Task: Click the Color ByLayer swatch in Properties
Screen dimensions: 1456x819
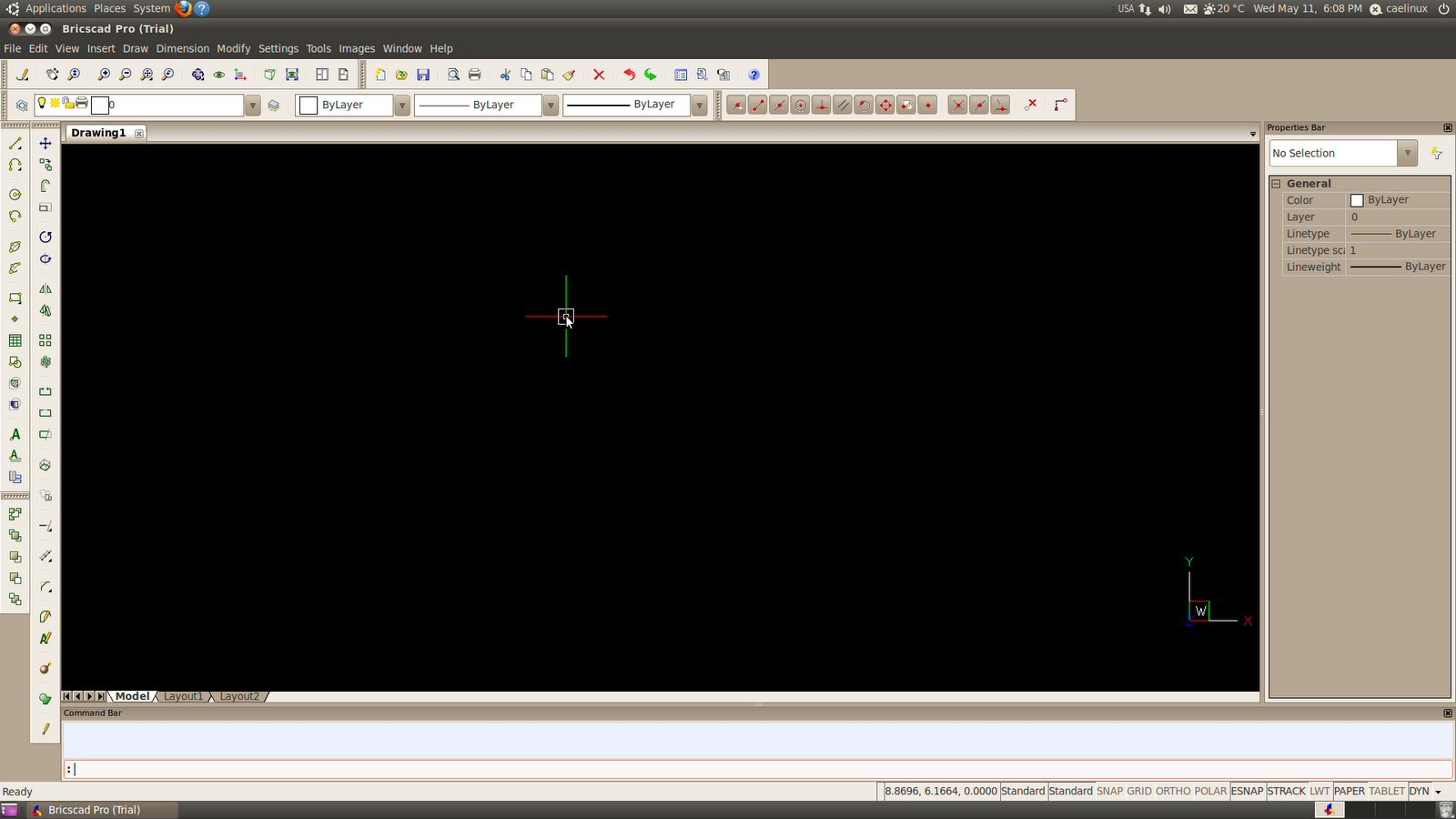Action: tap(1357, 200)
